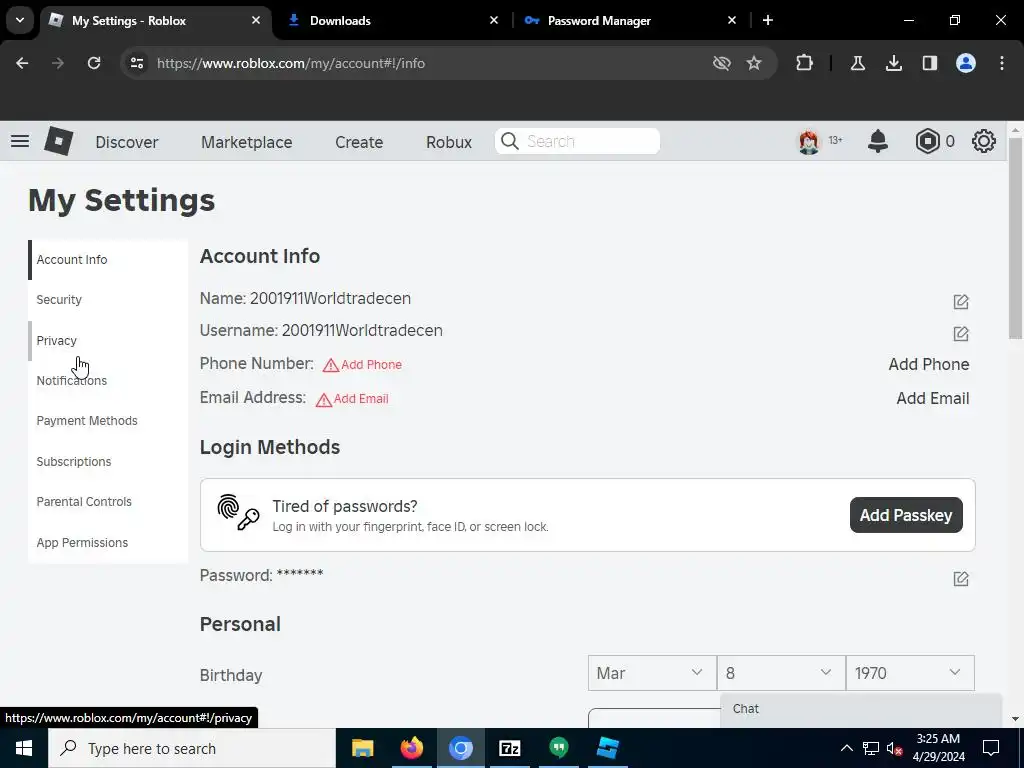Open the Parental Controls settings section
This screenshot has width=1024, height=768.
pos(108,502)
